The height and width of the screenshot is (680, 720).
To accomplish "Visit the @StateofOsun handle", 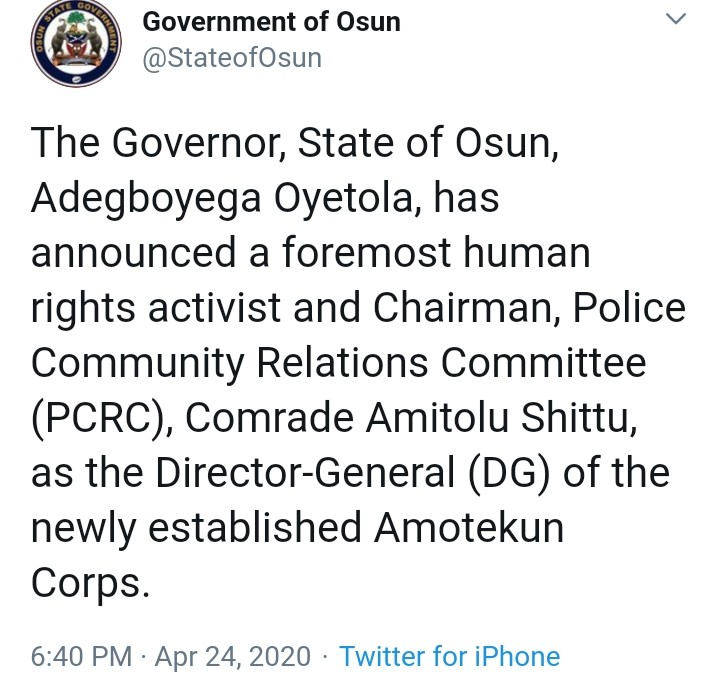I will click(x=232, y=58).
